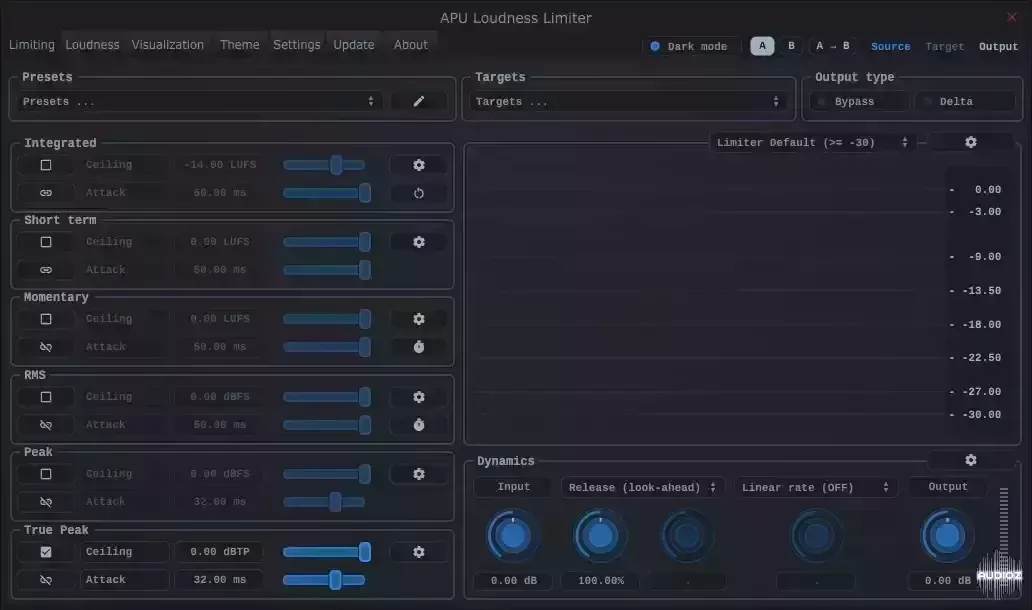Open True Peak section gear settings
The height and width of the screenshot is (610, 1032).
click(419, 552)
